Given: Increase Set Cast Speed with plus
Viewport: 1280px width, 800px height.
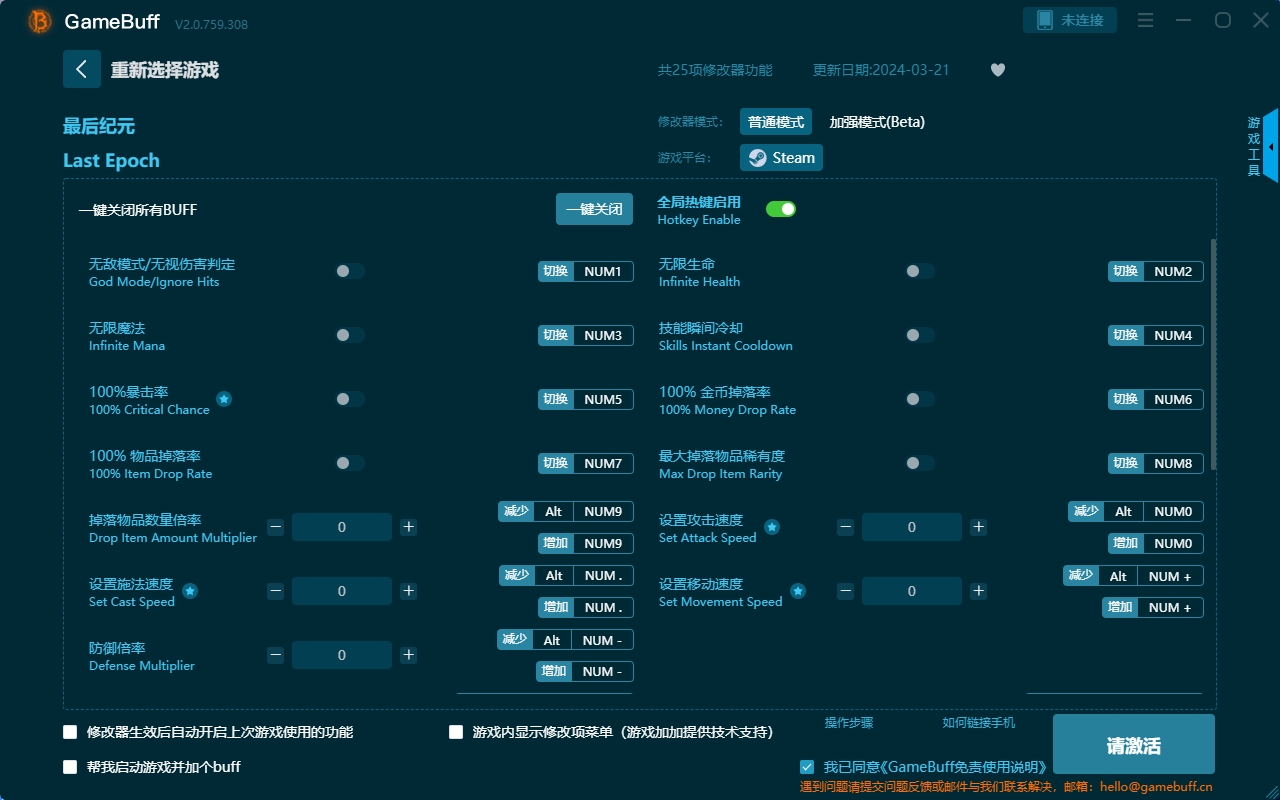Looking at the screenshot, I should coord(408,591).
